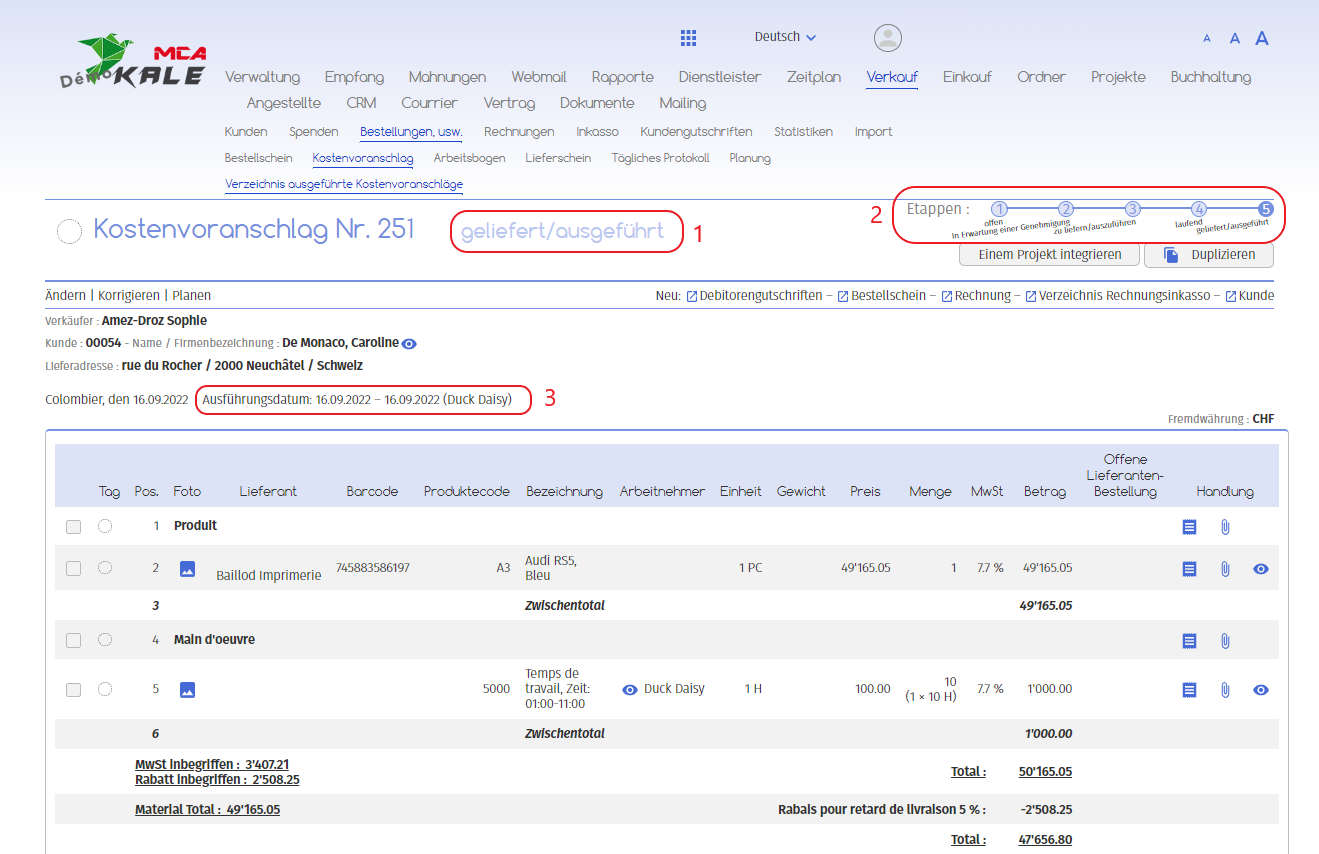Click eye icon next to customer De Monaco, Caroline
The height and width of the screenshot is (854, 1319).
pyautogui.click(x=409, y=344)
